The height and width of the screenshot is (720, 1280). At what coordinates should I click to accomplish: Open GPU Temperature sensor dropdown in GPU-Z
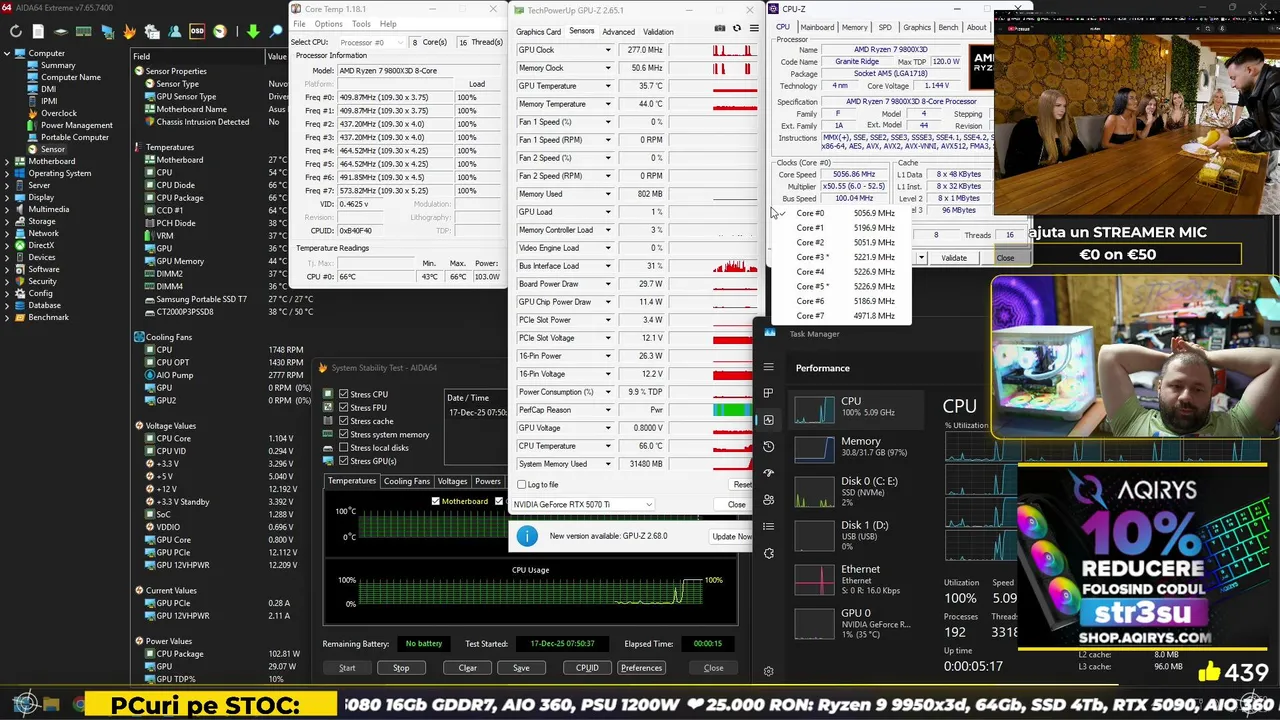point(607,86)
